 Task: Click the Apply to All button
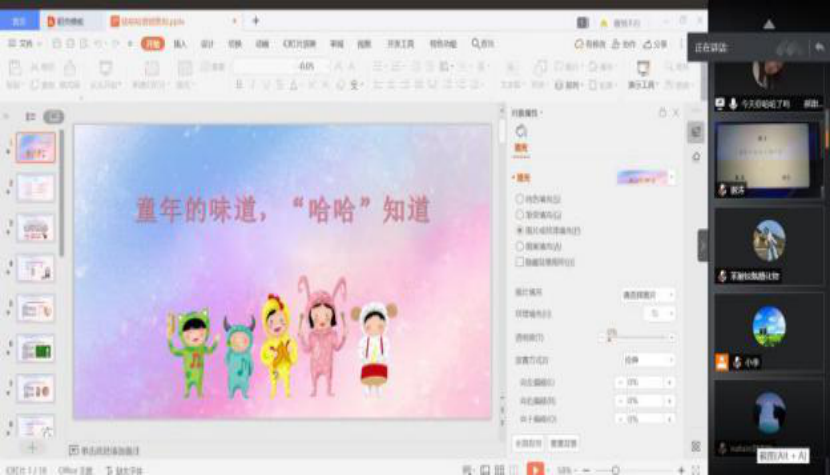pyautogui.click(x=527, y=442)
